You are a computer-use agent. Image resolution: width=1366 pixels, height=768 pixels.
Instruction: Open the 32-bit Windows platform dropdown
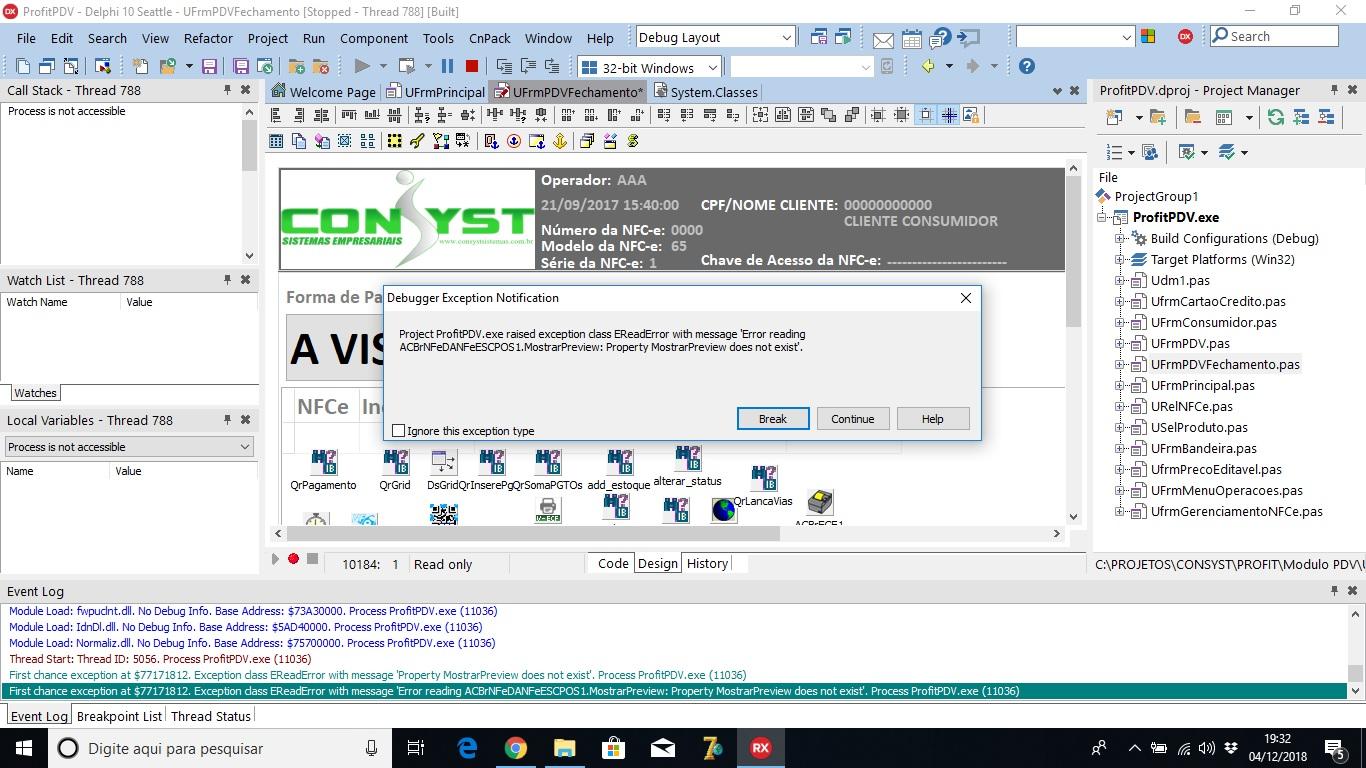[712, 67]
